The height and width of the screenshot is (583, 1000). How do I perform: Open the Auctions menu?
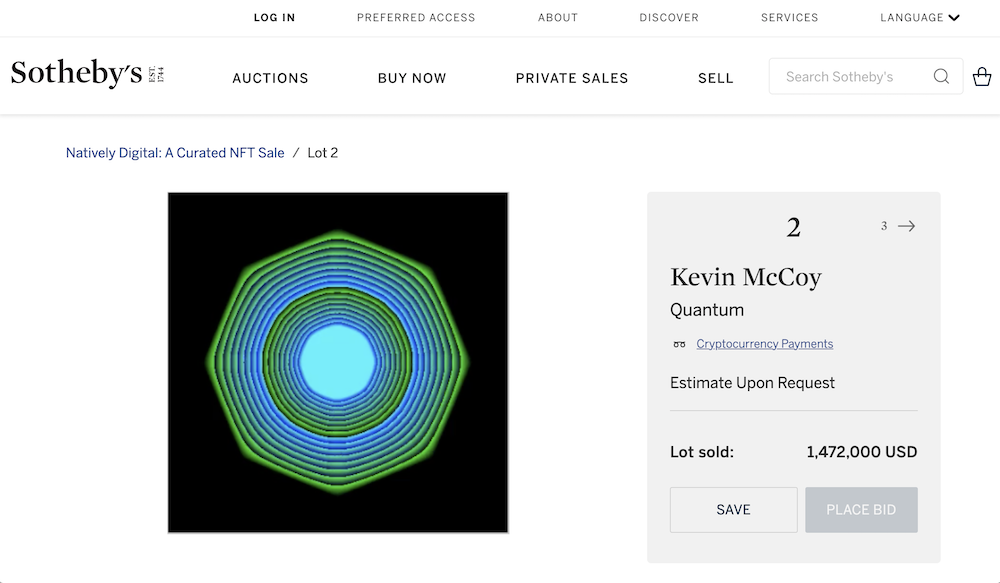point(270,78)
